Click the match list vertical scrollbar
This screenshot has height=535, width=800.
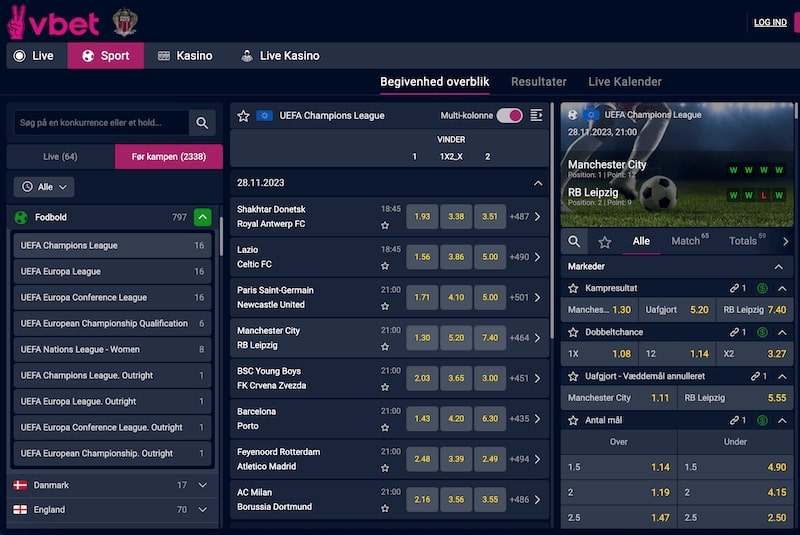click(x=552, y=222)
